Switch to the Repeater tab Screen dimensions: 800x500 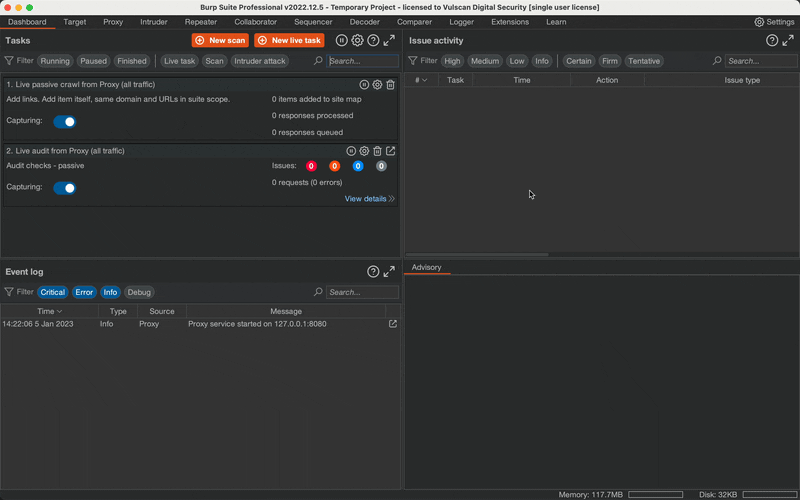(x=200, y=21)
